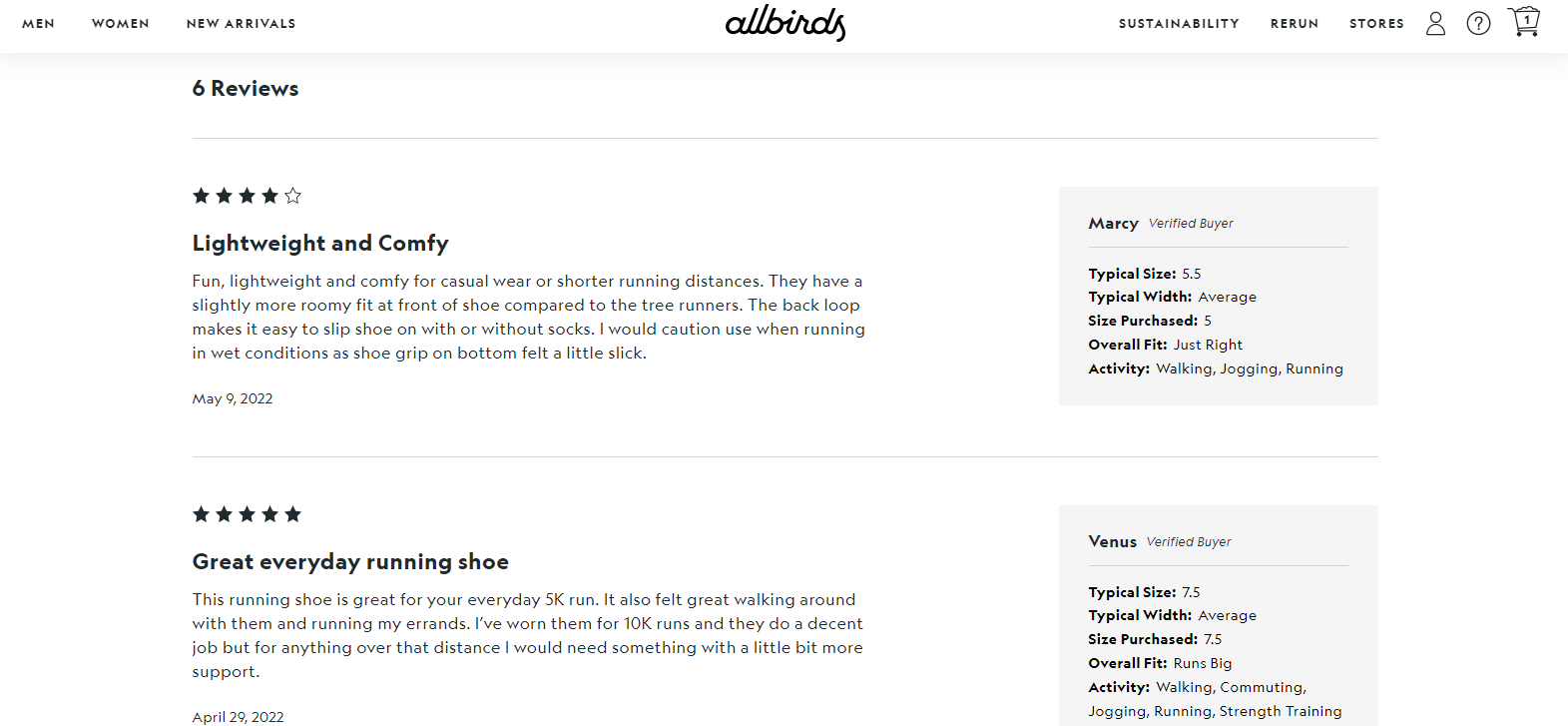Click the help question mark icon
Viewport: 1568px width, 726px height.
coord(1478,23)
